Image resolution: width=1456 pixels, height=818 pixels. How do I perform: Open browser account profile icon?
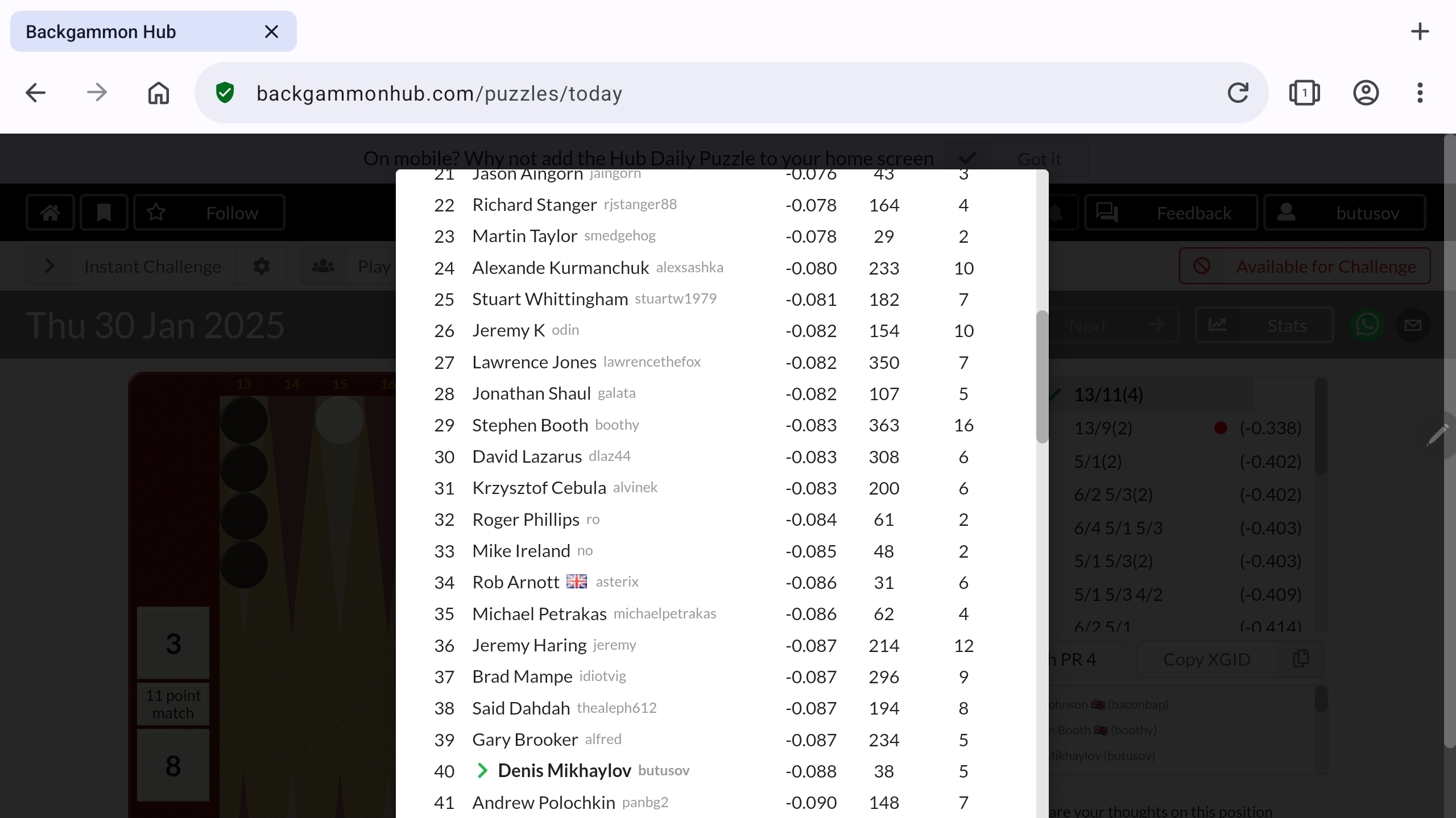pyautogui.click(x=1366, y=93)
